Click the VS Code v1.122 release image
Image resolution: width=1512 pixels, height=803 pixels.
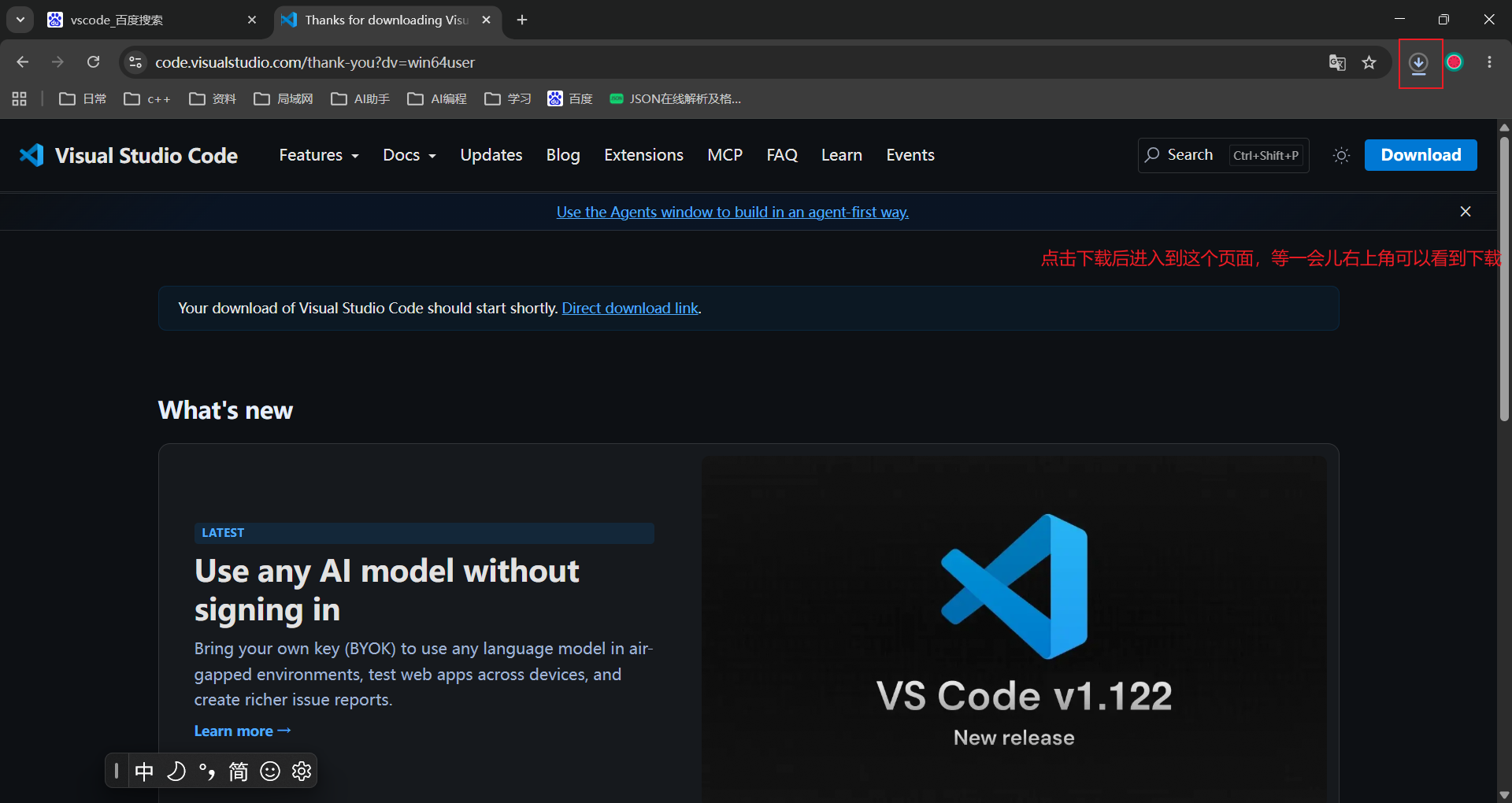pyautogui.click(x=1014, y=629)
